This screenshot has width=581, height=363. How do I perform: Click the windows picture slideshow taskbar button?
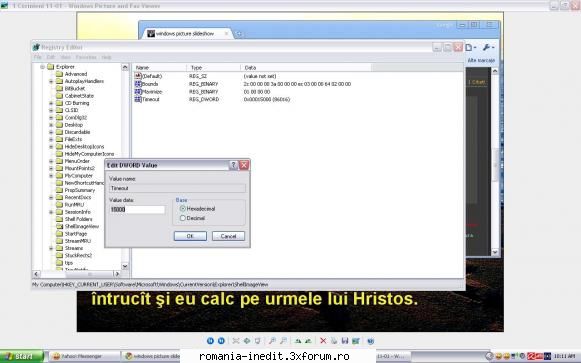coord(152,356)
